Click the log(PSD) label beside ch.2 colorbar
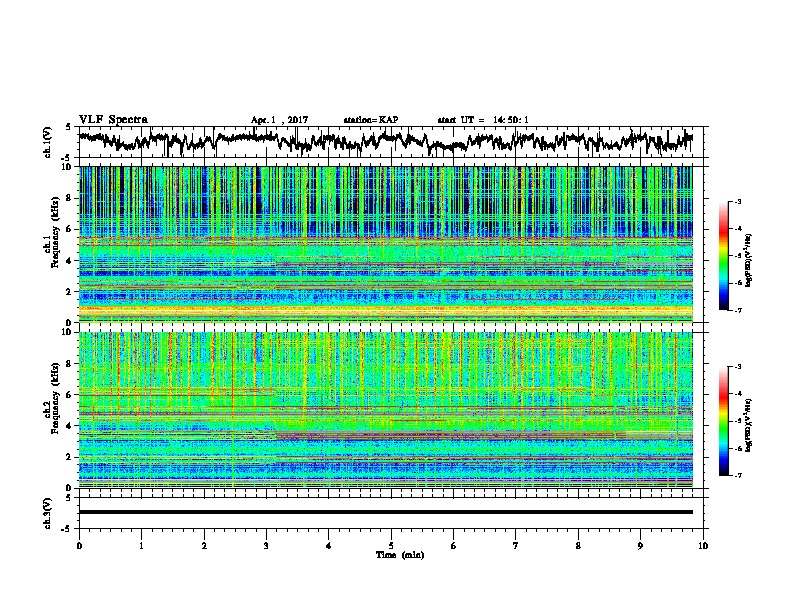Screen dimensions: 792x612 [749, 425]
